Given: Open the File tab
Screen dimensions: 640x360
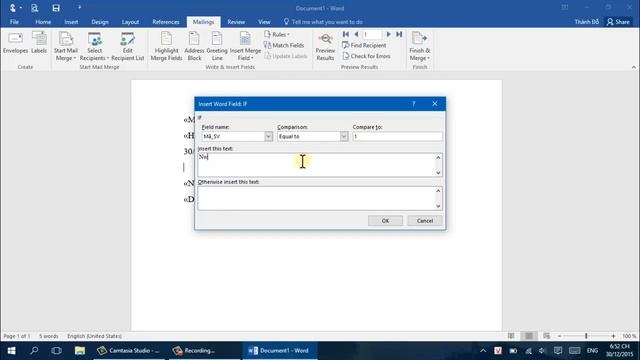Looking at the screenshot, I should point(14,22).
